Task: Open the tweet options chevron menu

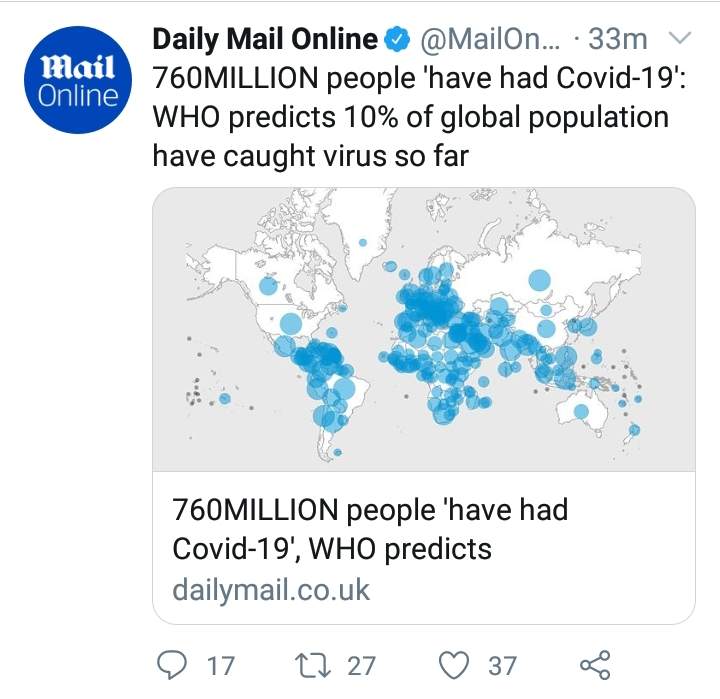Action: coord(678,38)
